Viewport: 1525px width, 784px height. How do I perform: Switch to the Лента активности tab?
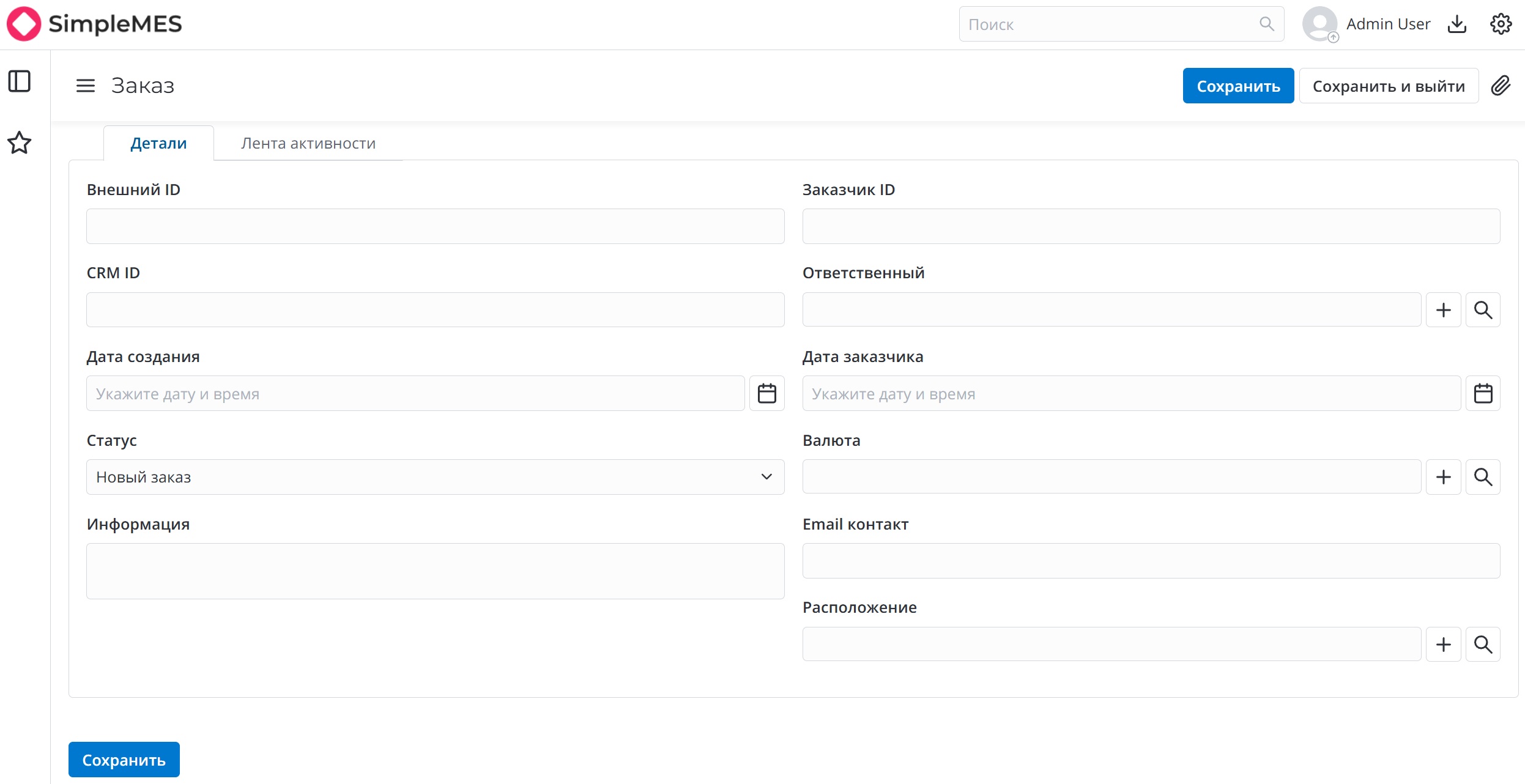[308, 144]
